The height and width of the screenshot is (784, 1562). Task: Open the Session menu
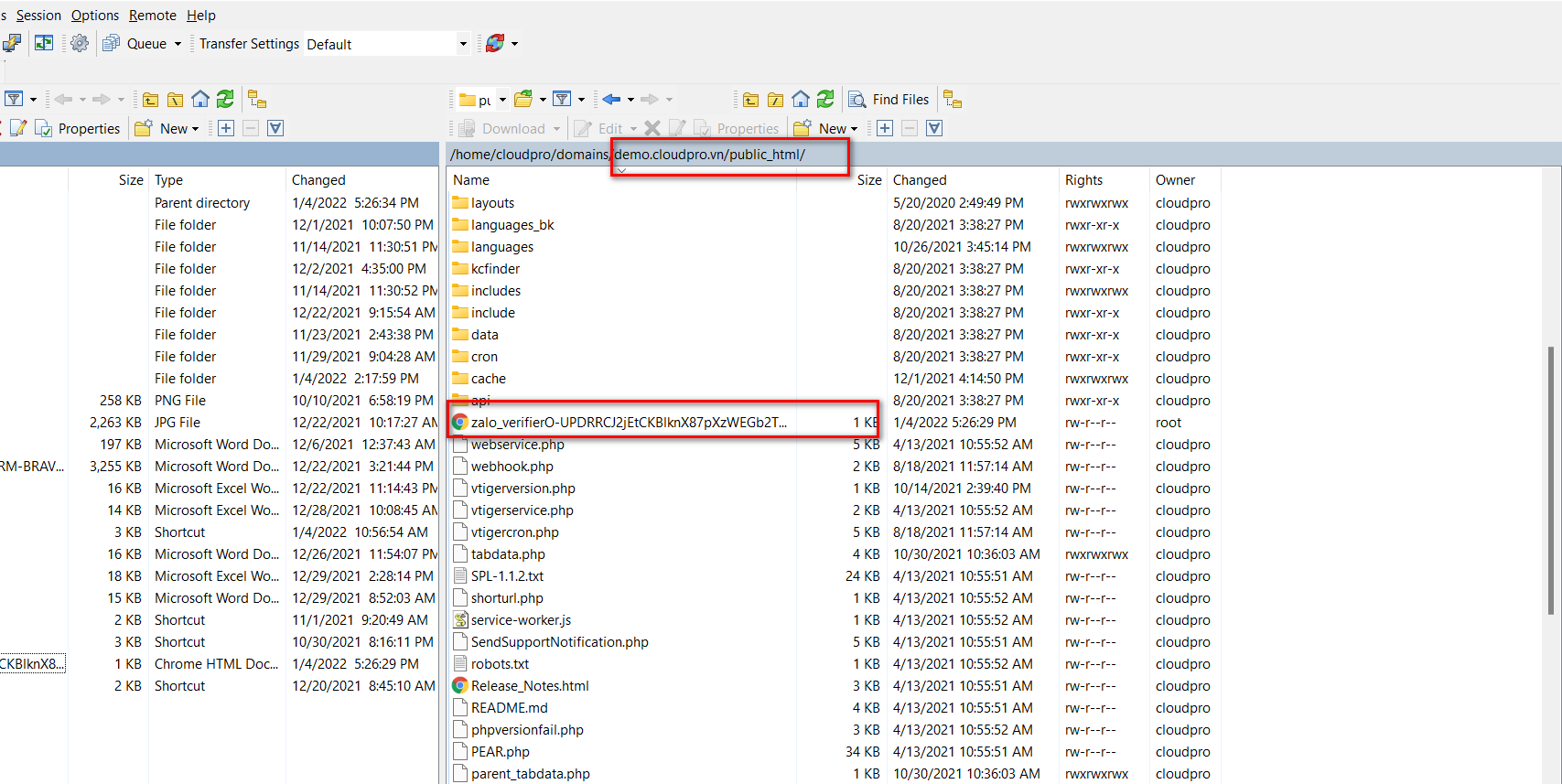[x=38, y=16]
